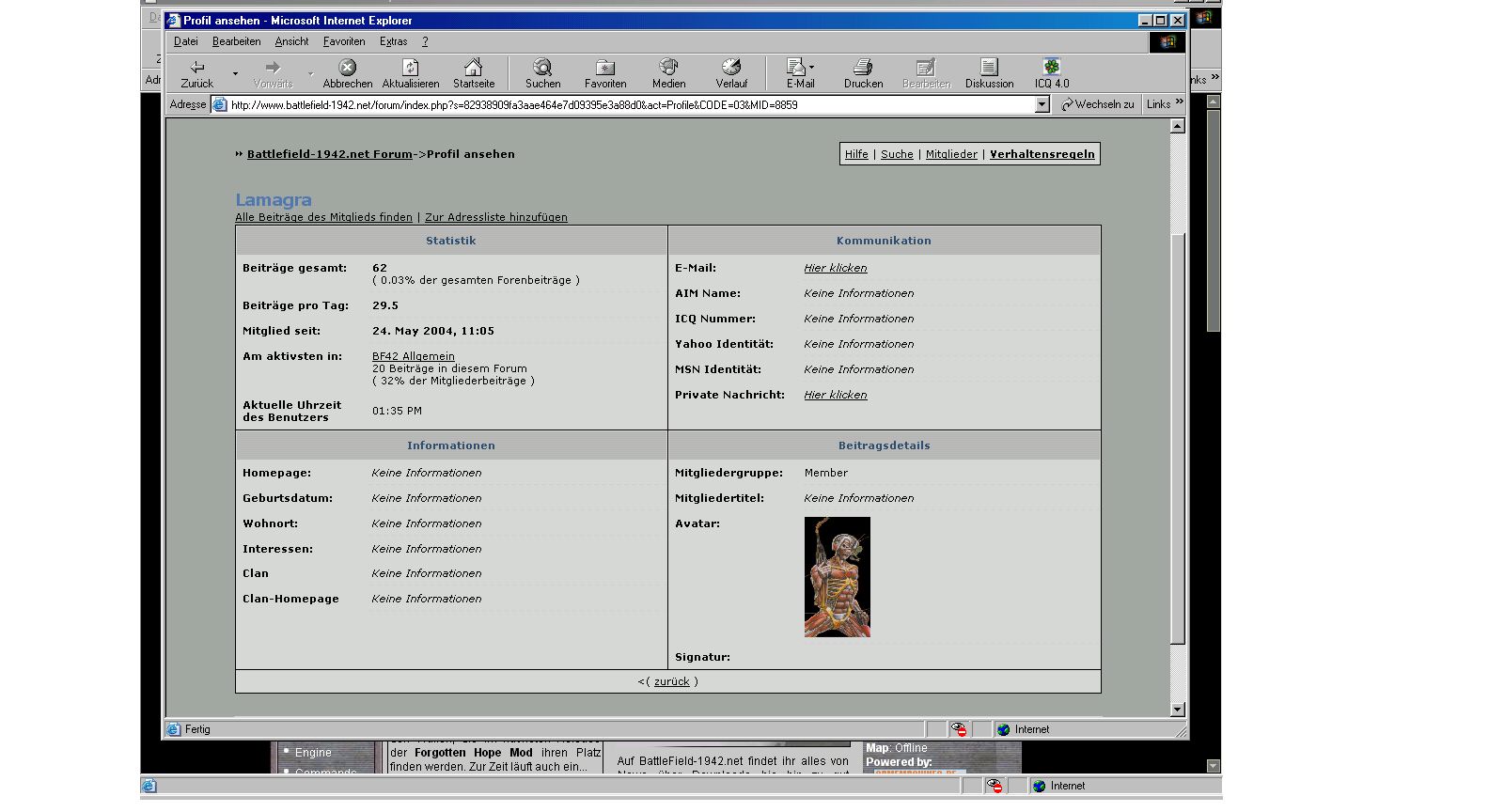The height and width of the screenshot is (812, 1504).
Task: Click the blocked-content icon in the background window status bar
Action: coord(995,786)
